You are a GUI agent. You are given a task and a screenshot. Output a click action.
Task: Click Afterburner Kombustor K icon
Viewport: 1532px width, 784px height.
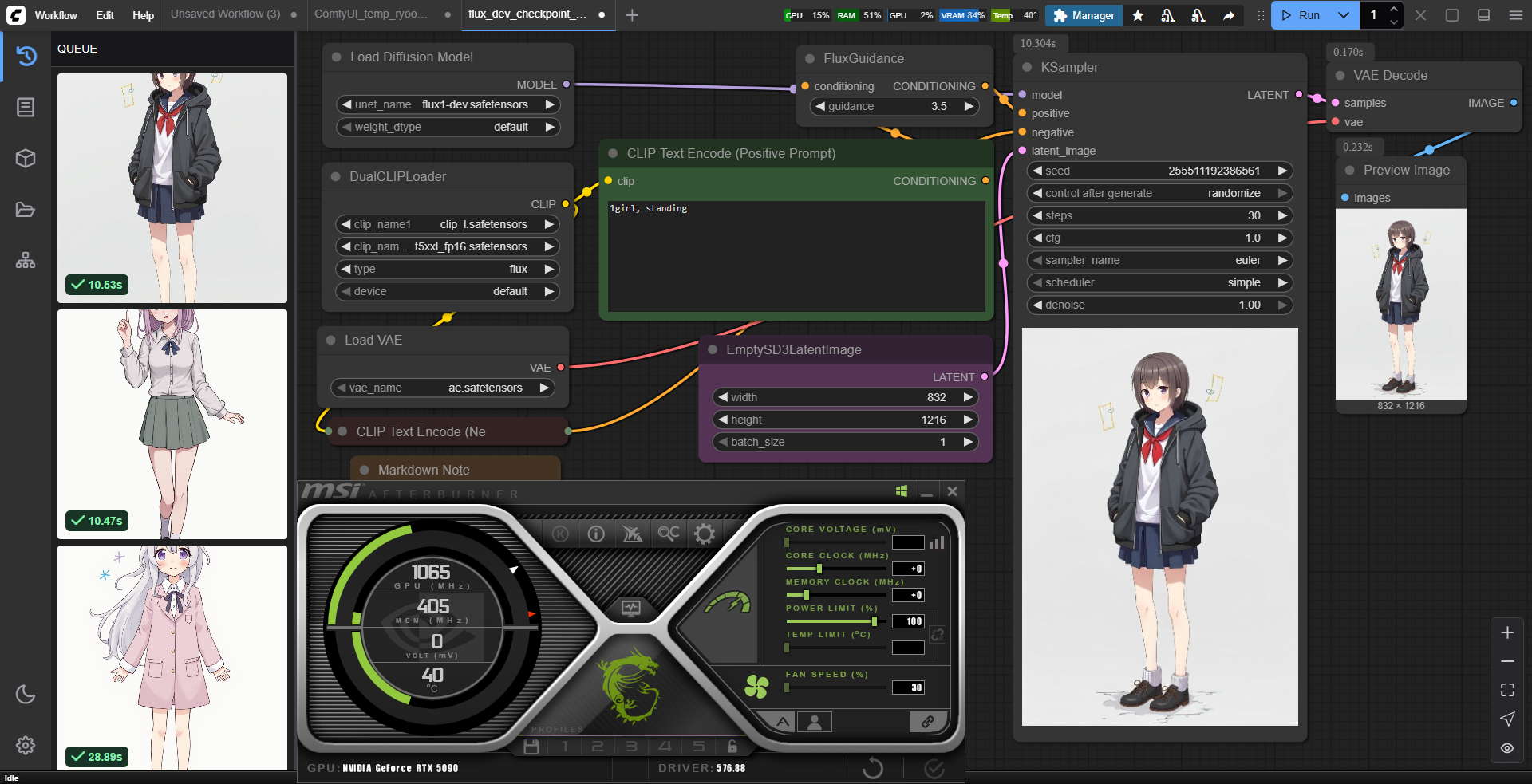pyautogui.click(x=560, y=534)
